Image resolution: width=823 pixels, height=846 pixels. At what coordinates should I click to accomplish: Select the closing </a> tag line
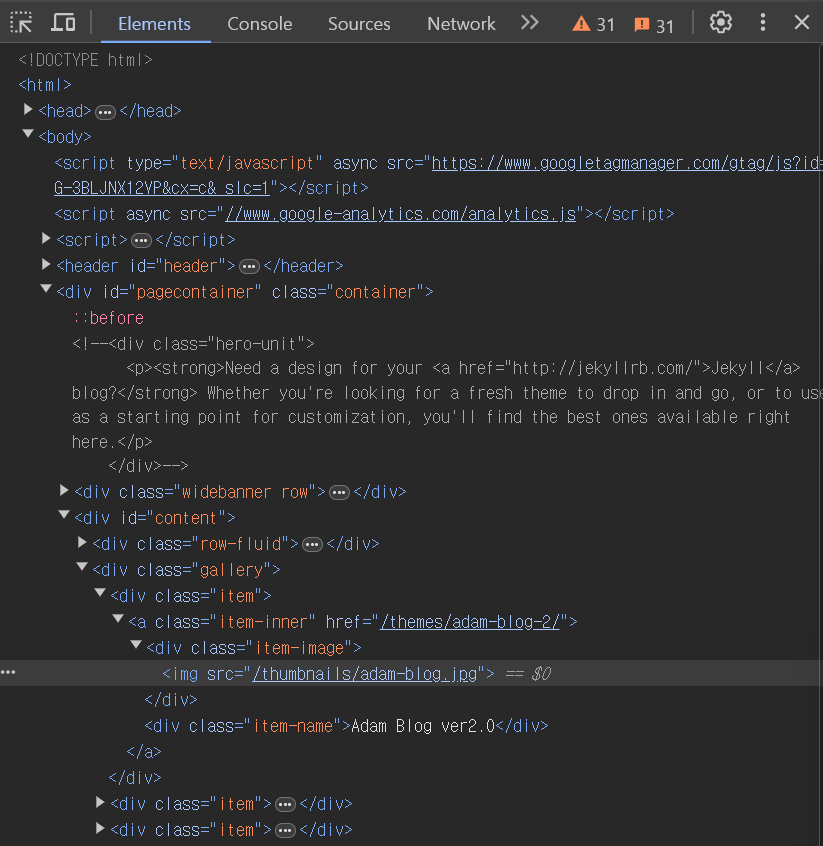144,752
